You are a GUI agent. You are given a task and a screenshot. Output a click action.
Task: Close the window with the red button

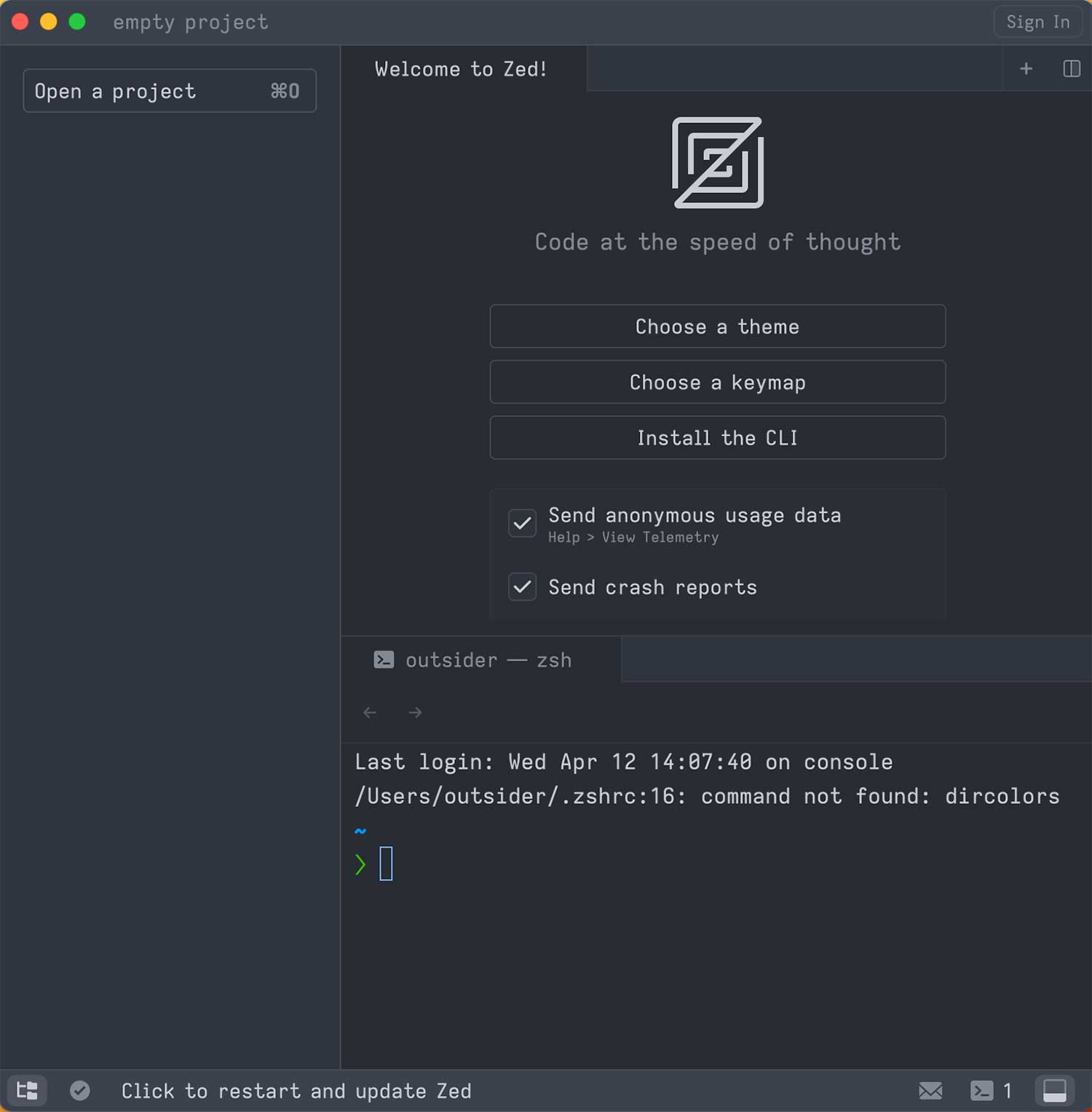click(20, 22)
